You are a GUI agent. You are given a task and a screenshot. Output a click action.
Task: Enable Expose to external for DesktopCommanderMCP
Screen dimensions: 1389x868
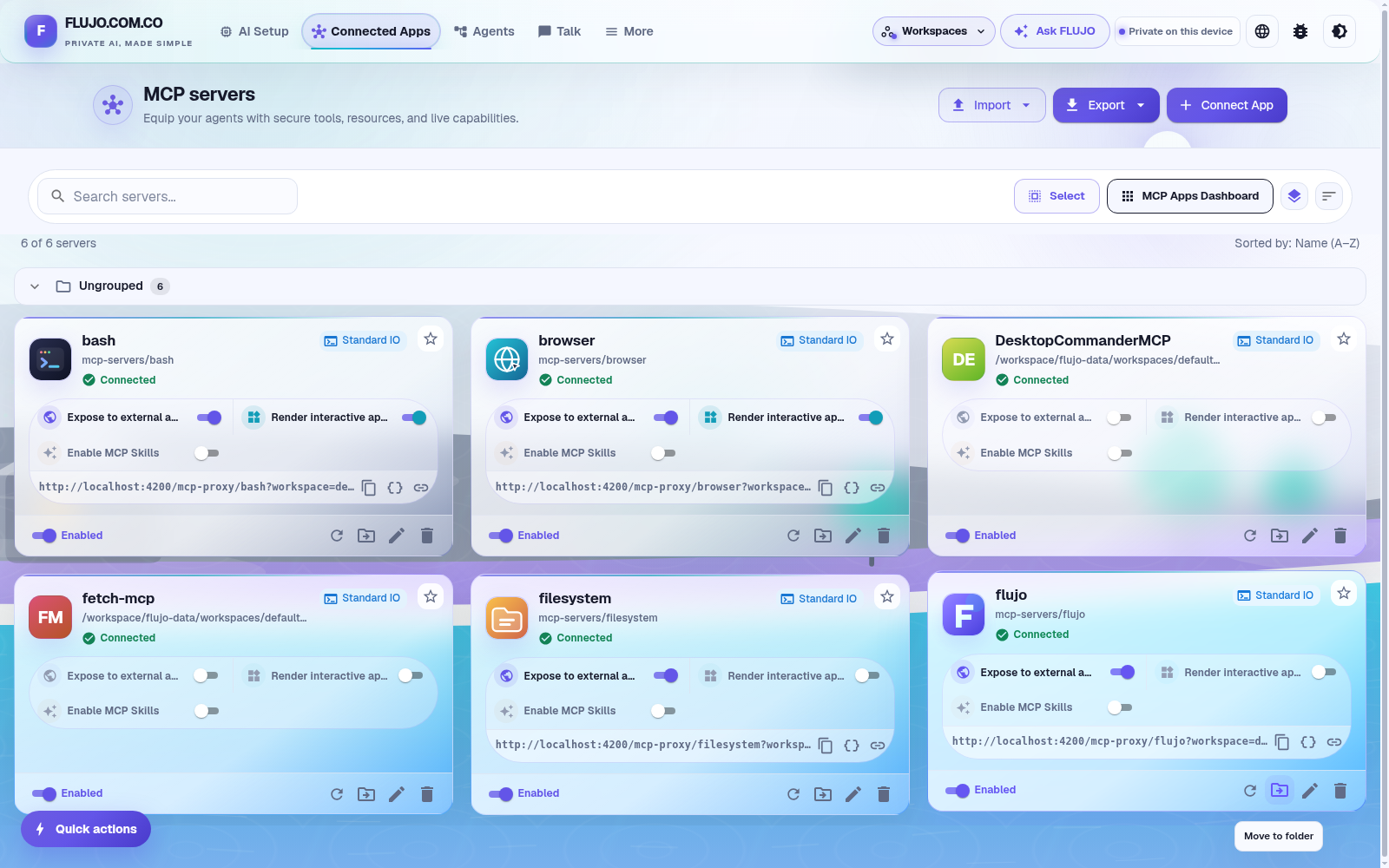[x=1119, y=418]
